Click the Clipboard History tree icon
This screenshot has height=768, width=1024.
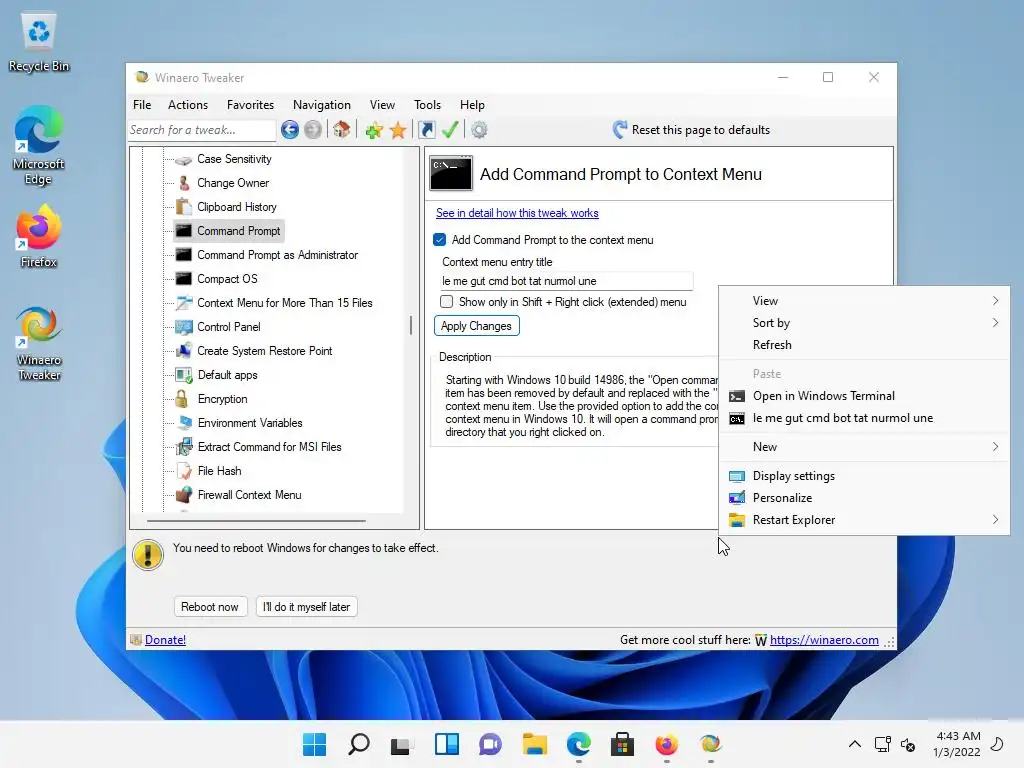184,207
